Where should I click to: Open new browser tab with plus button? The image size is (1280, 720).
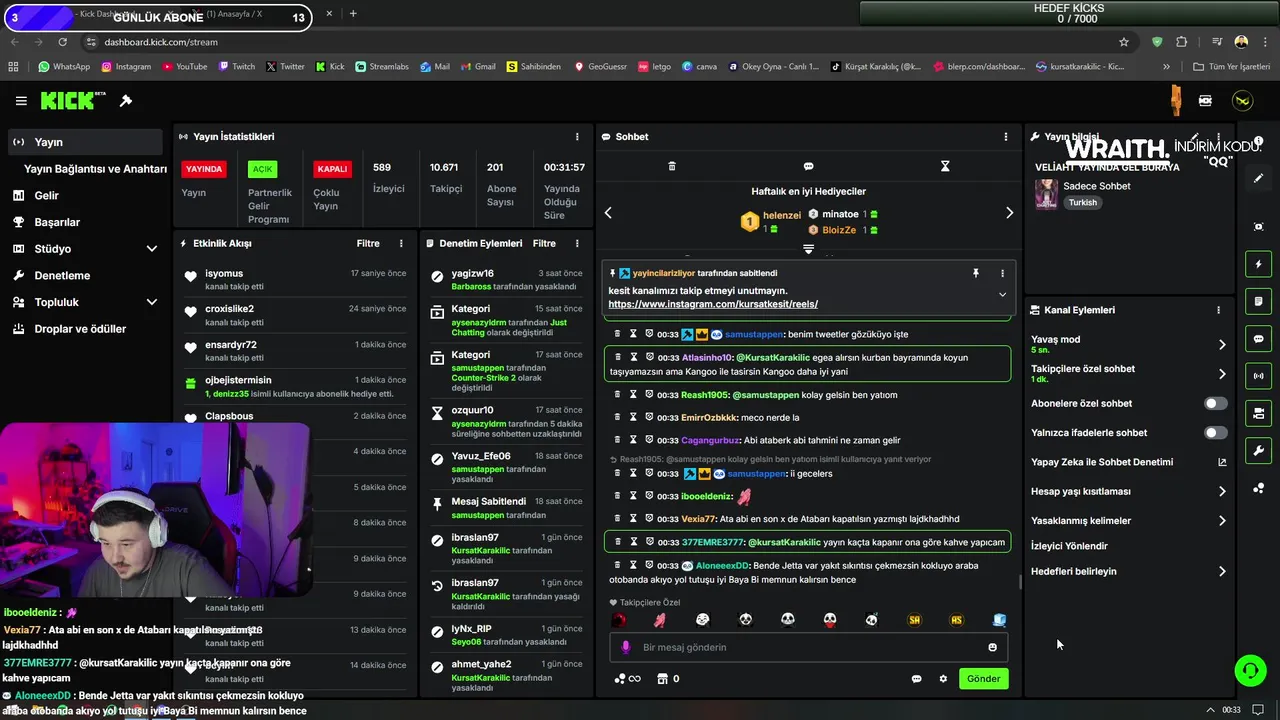coord(353,14)
